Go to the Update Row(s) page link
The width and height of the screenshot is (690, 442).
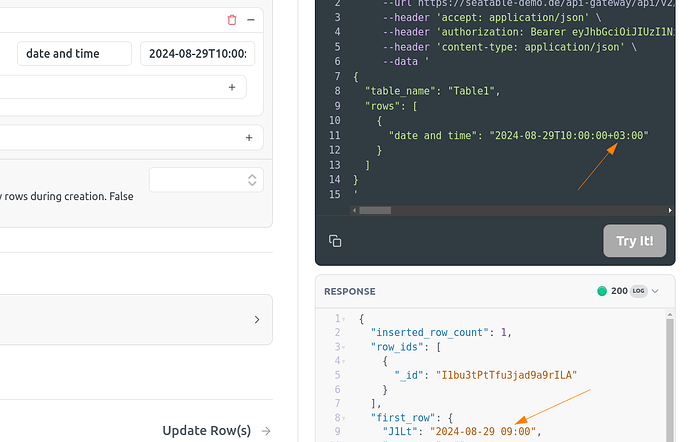coord(206,431)
